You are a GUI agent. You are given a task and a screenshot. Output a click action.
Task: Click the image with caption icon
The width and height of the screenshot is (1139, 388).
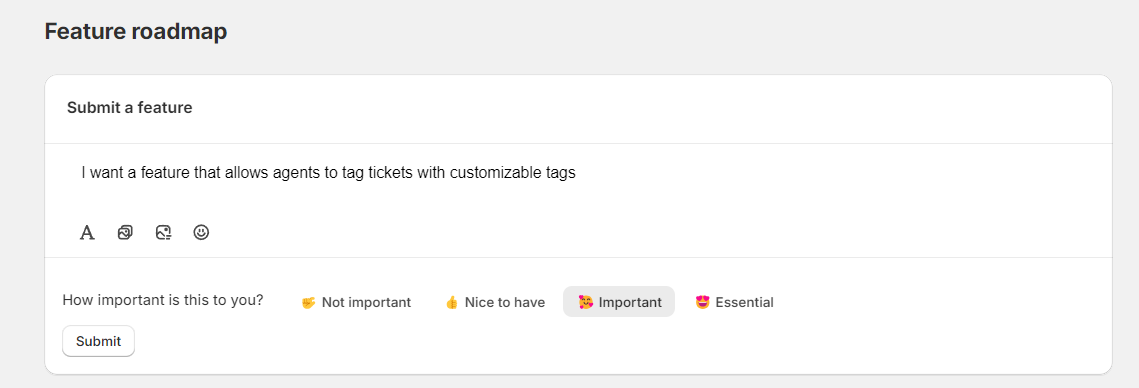pyautogui.click(x=163, y=233)
